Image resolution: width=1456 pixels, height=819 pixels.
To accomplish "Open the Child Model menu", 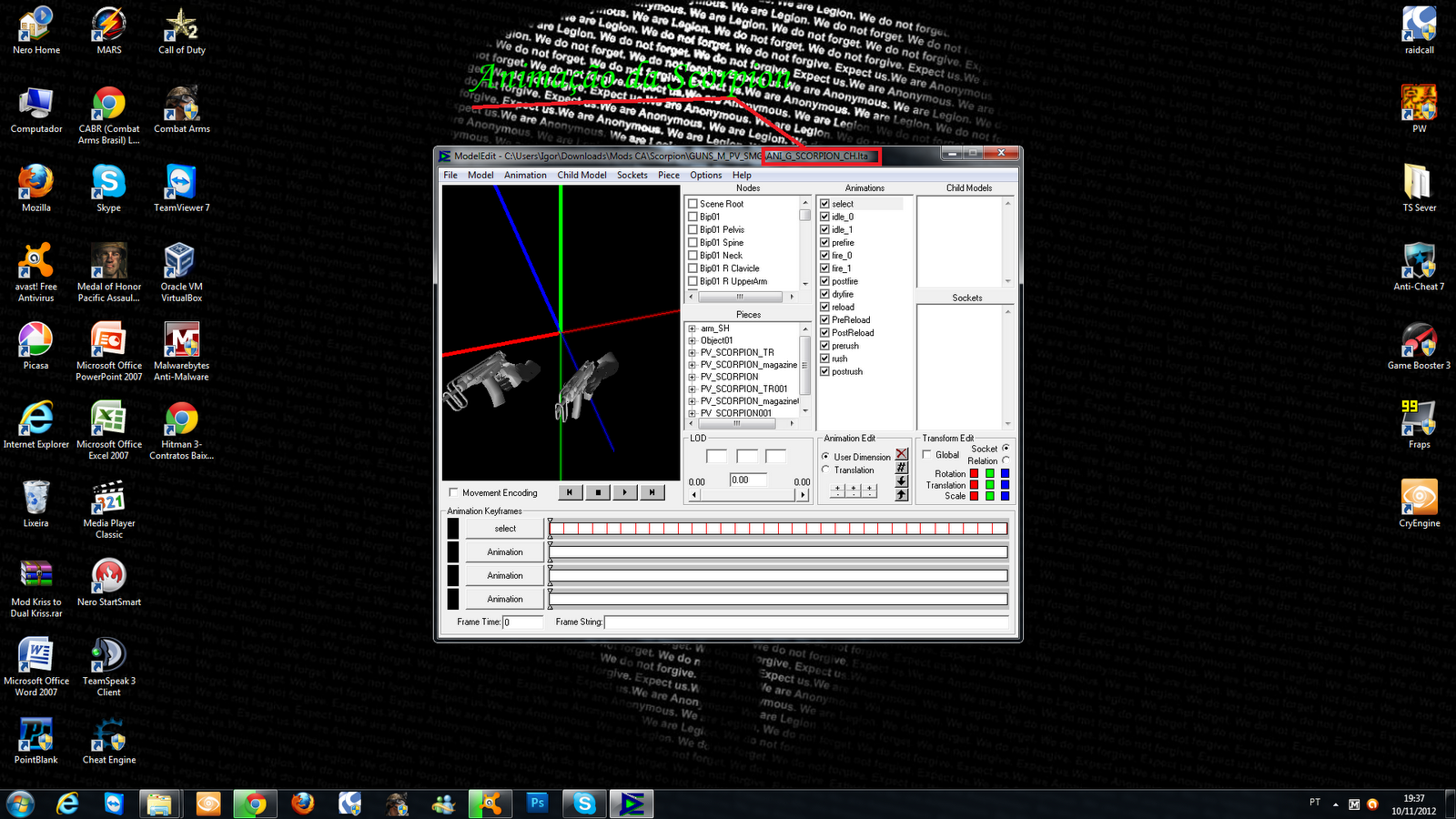I will click(582, 175).
